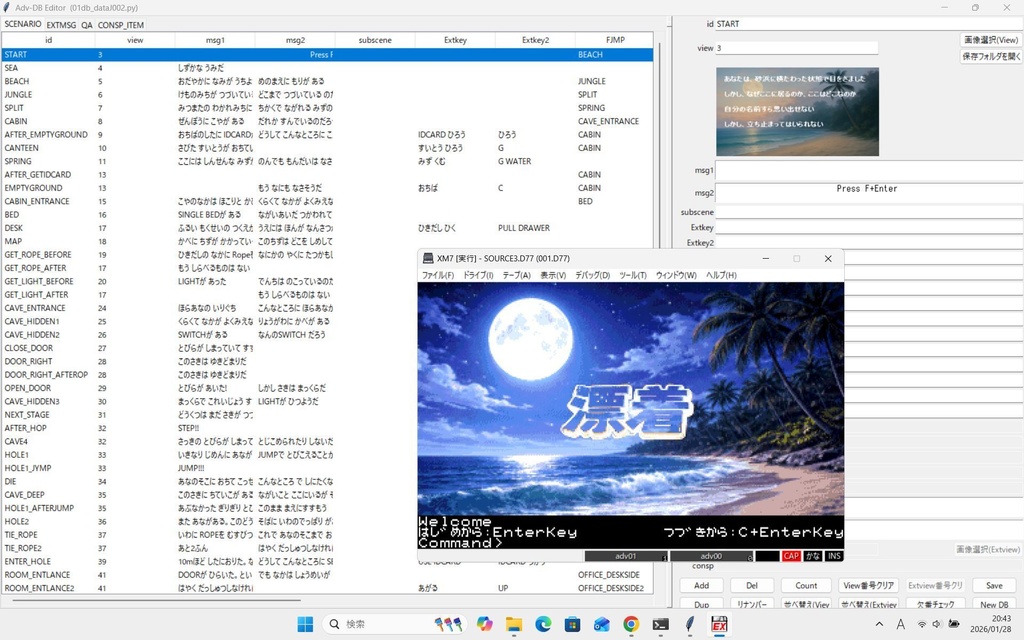1024x640 pixels.
Task: Sort by the view column header
Action: [x=135, y=40]
